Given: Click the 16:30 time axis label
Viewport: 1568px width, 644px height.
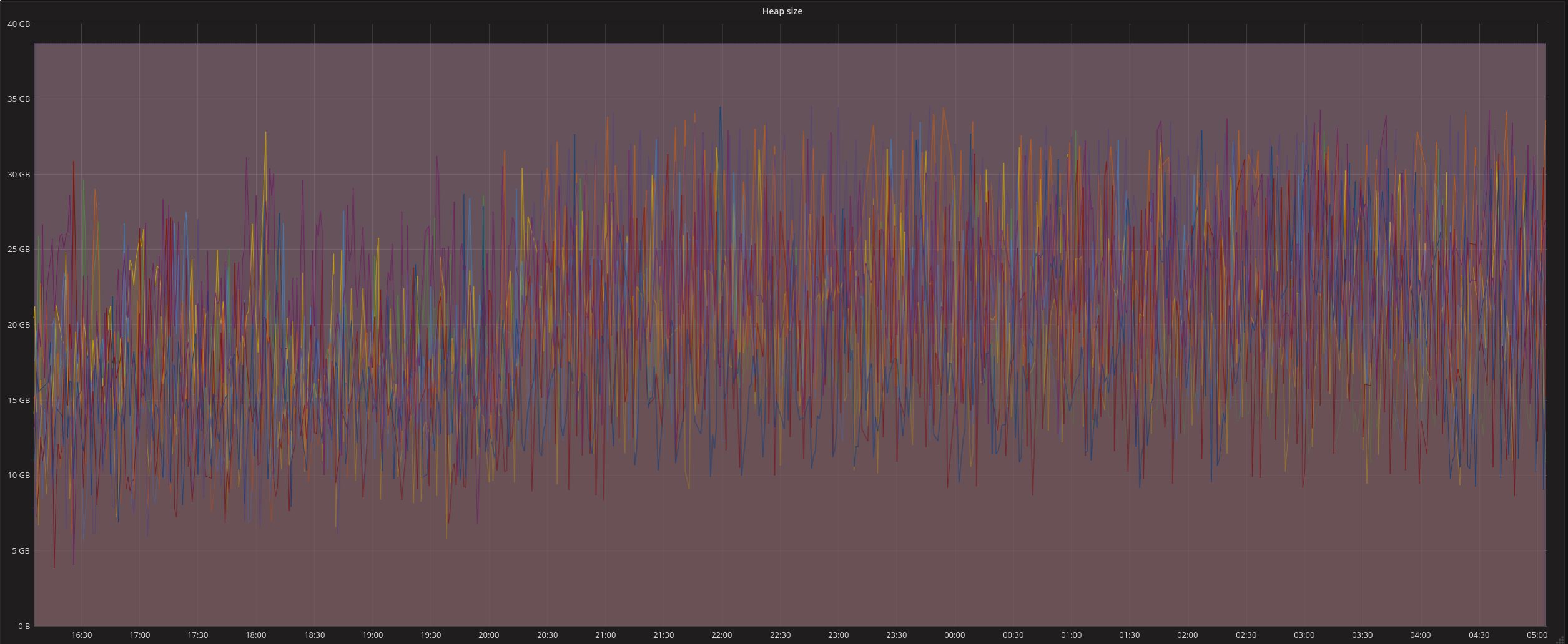Looking at the screenshot, I should (81, 635).
